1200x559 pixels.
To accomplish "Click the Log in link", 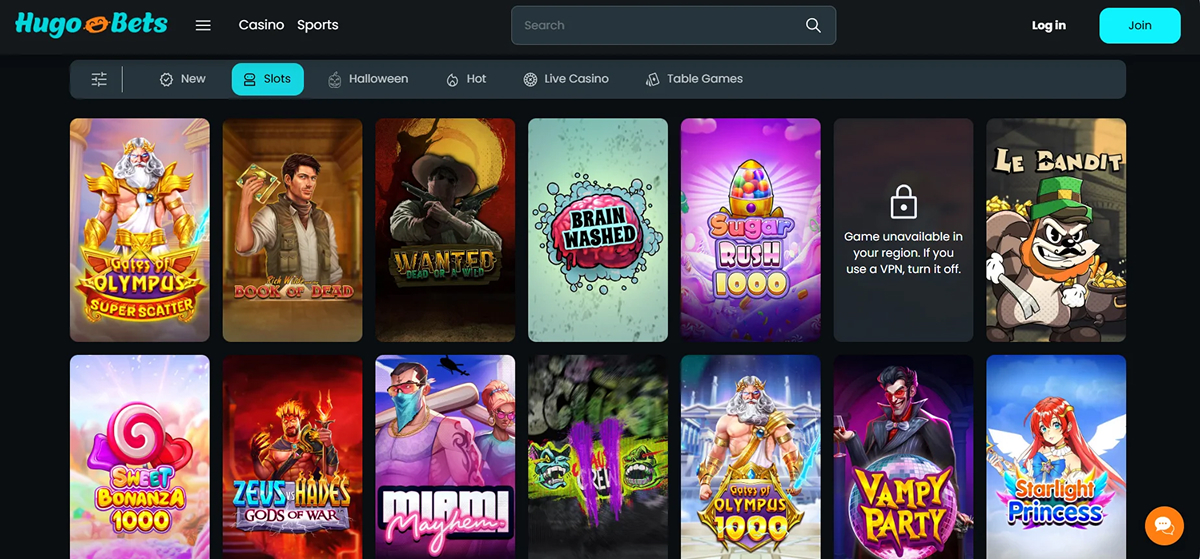I will click(x=1048, y=26).
